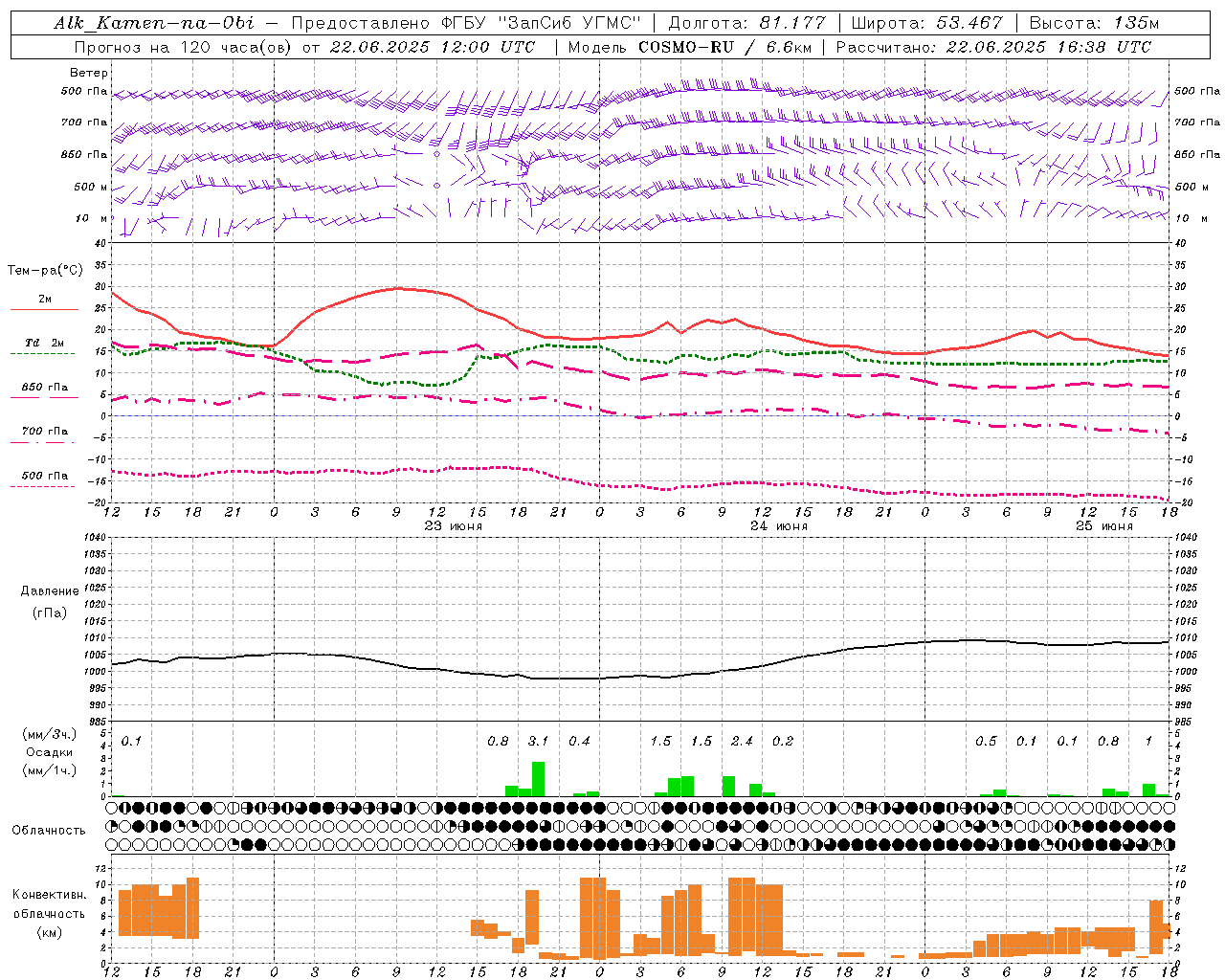Click the 0.2 precipitation amount value

tap(783, 742)
